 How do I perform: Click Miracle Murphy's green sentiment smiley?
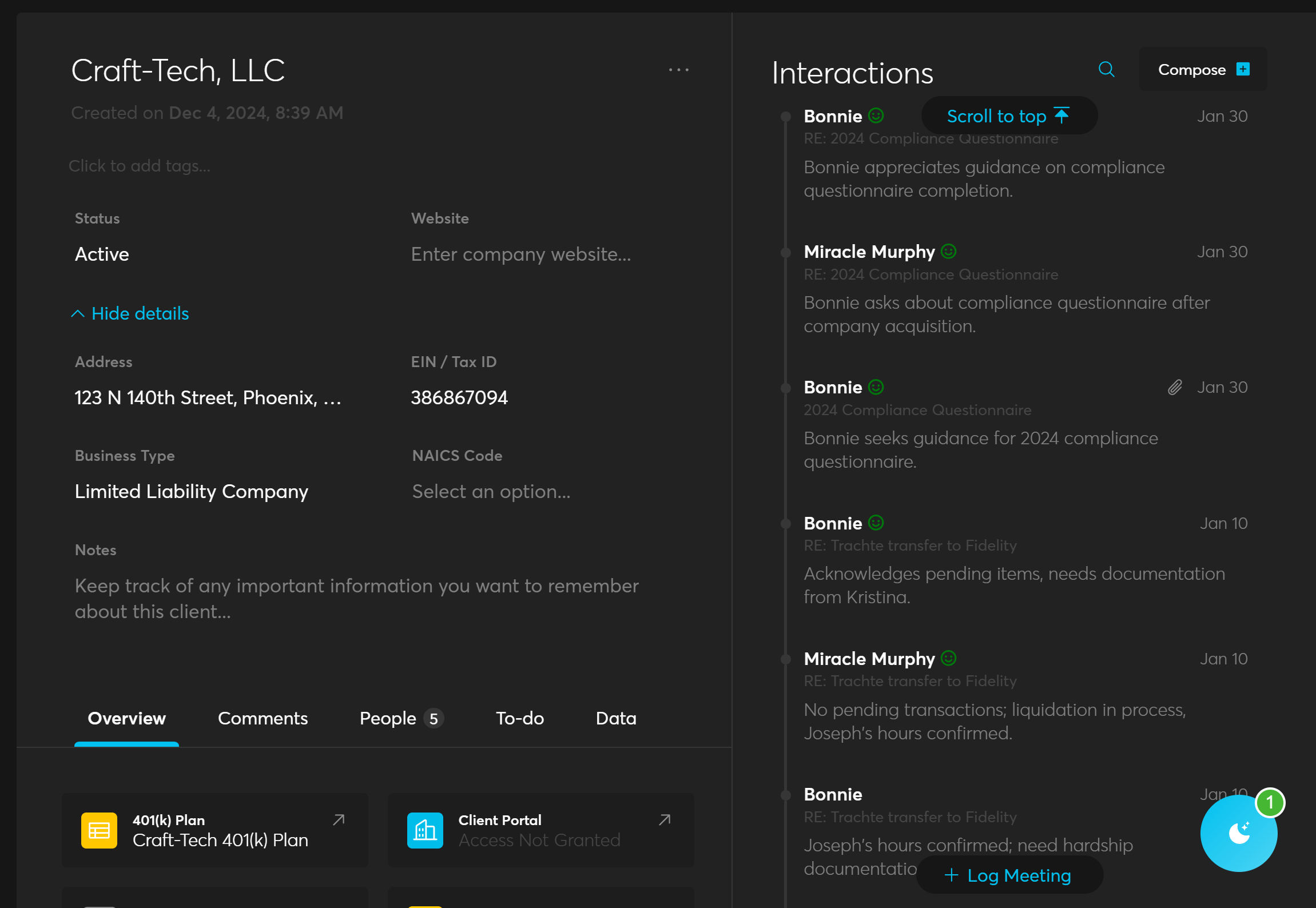(948, 252)
